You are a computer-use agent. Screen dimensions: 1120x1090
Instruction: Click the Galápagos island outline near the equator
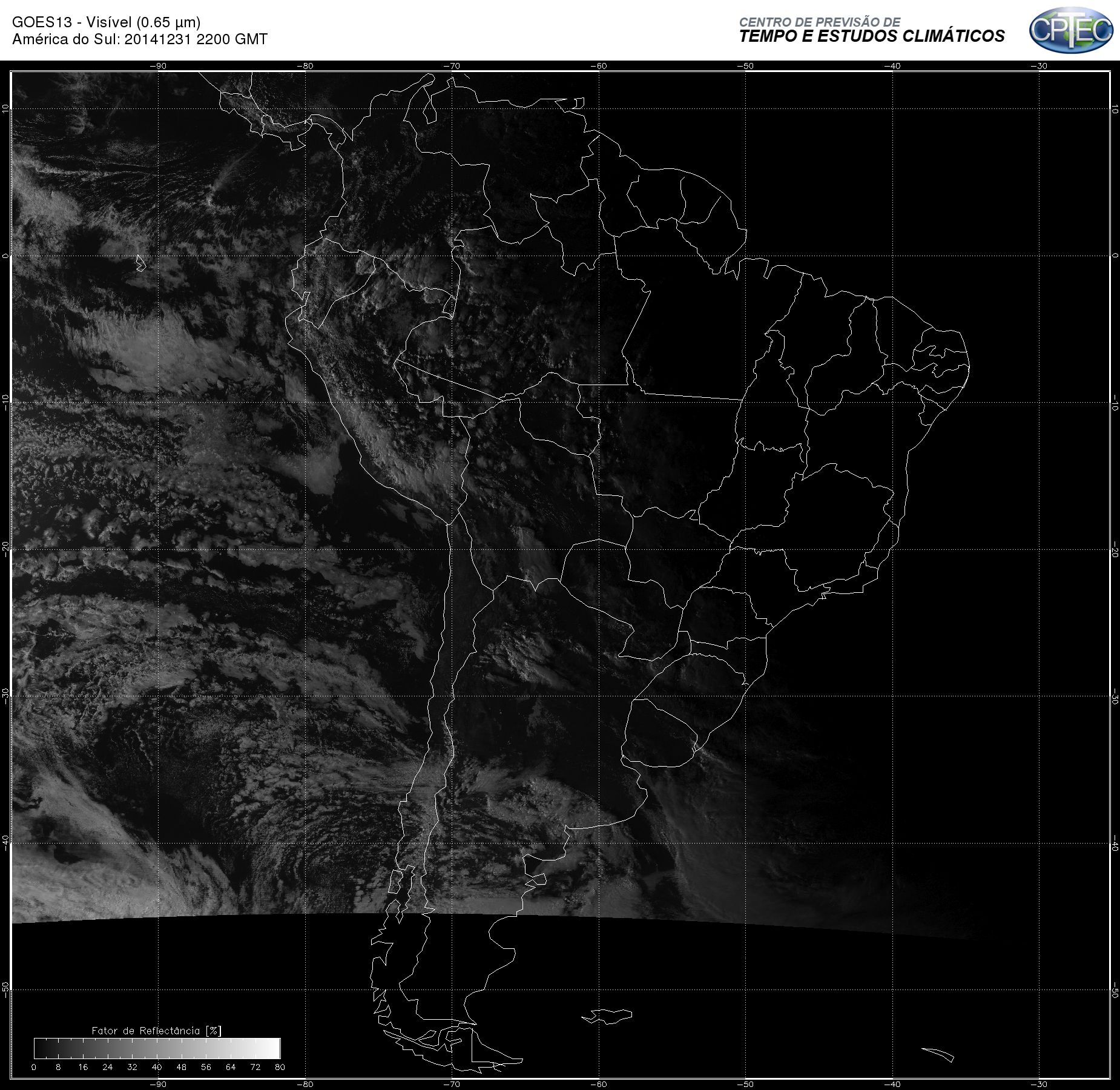coord(140,263)
